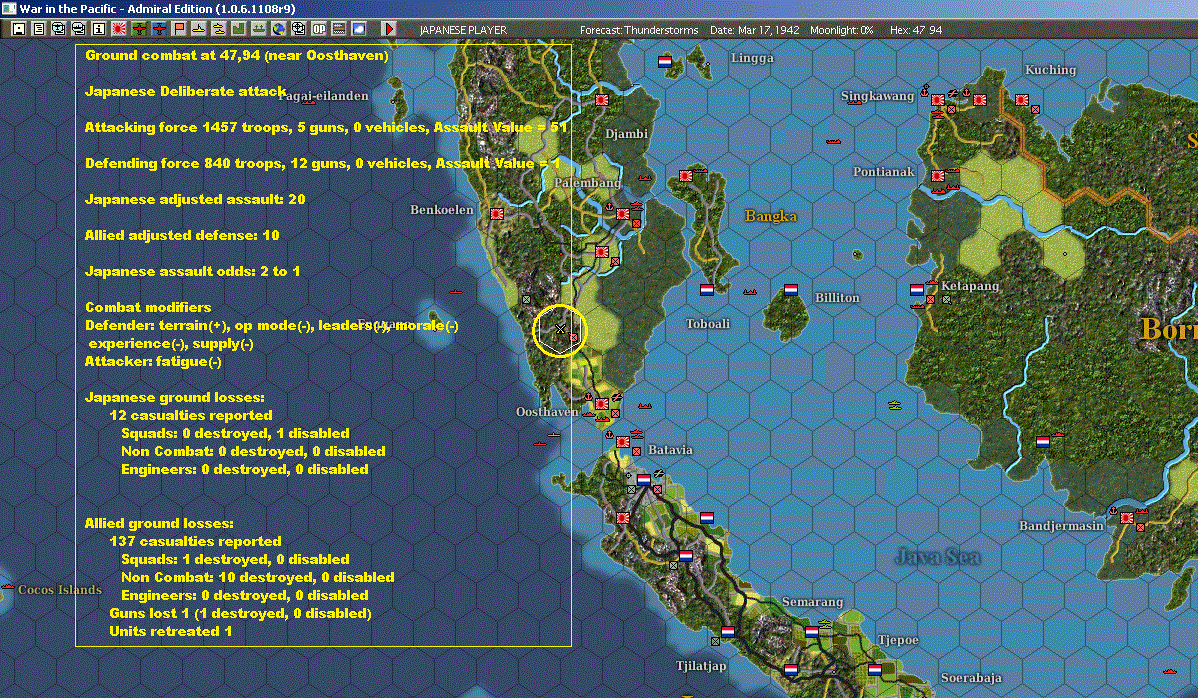Click the OP toolbar button
This screenshot has height=698, width=1198.
click(x=319, y=29)
